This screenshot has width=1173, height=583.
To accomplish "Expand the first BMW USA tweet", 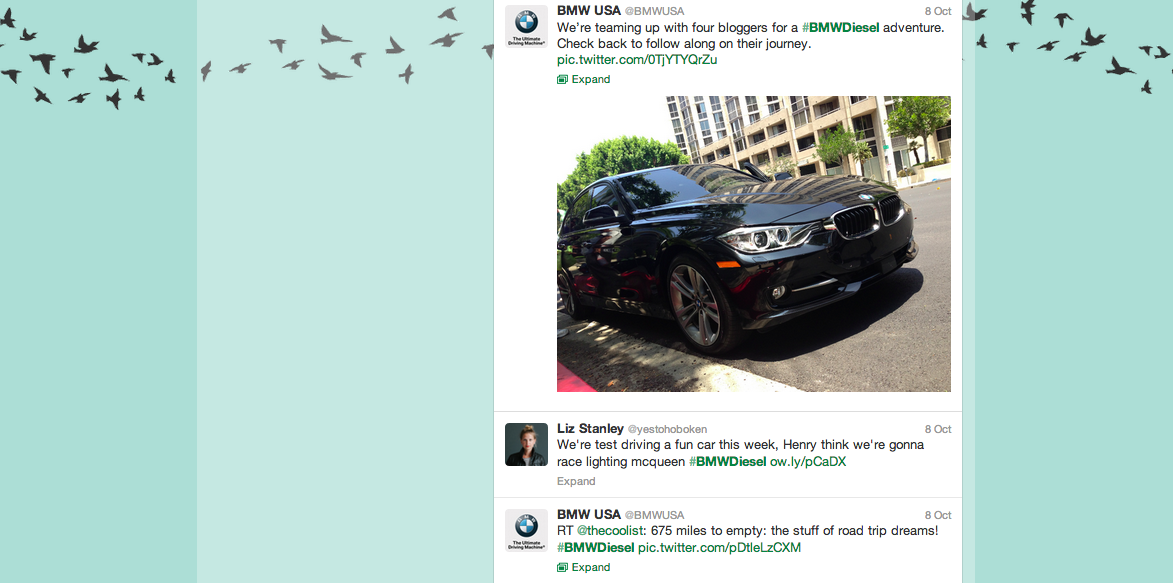I will coord(591,79).
